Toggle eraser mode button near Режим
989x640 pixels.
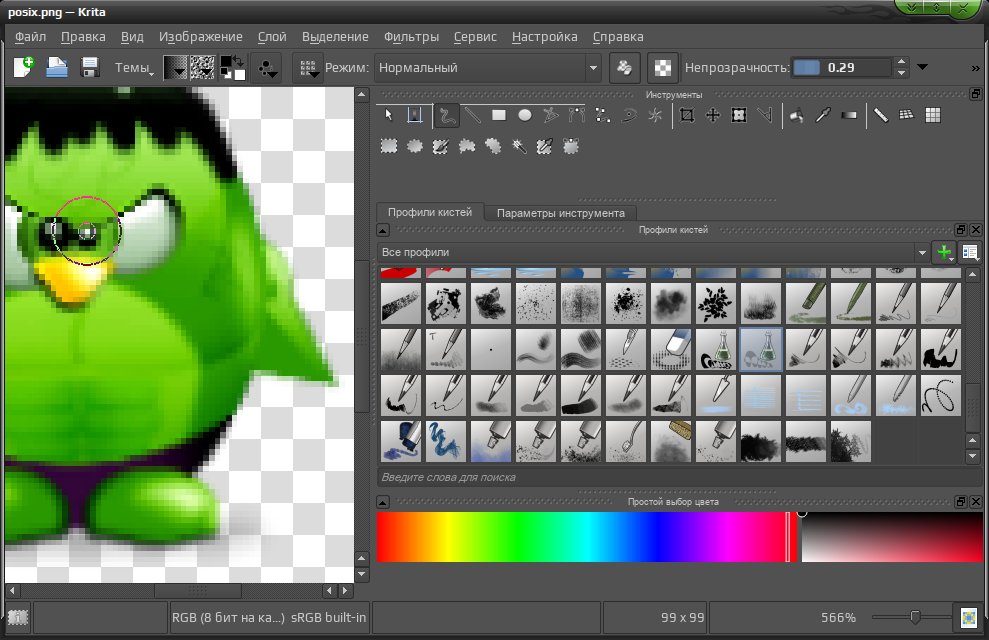tap(624, 67)
